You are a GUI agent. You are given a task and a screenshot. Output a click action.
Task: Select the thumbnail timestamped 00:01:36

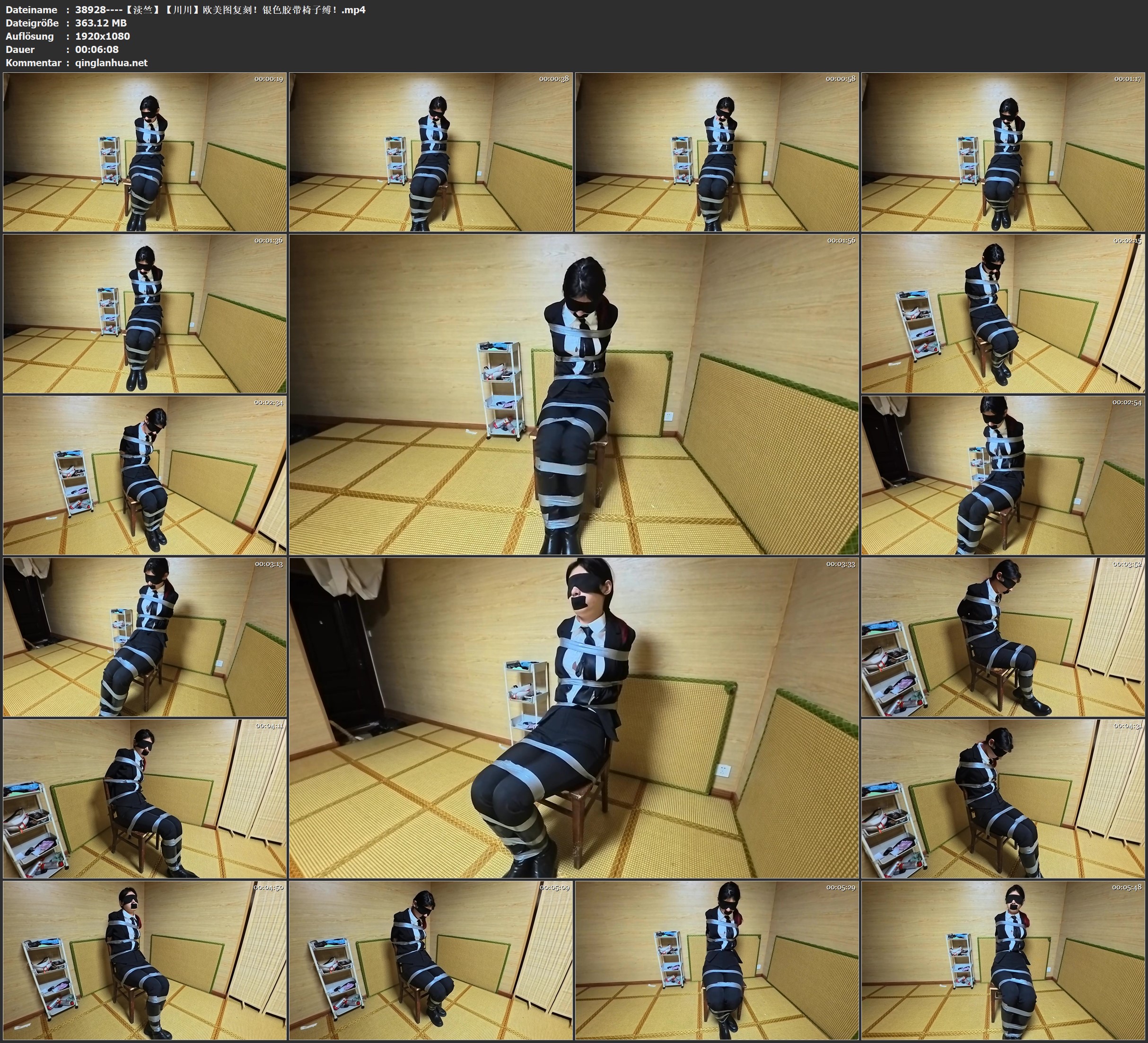145,313
